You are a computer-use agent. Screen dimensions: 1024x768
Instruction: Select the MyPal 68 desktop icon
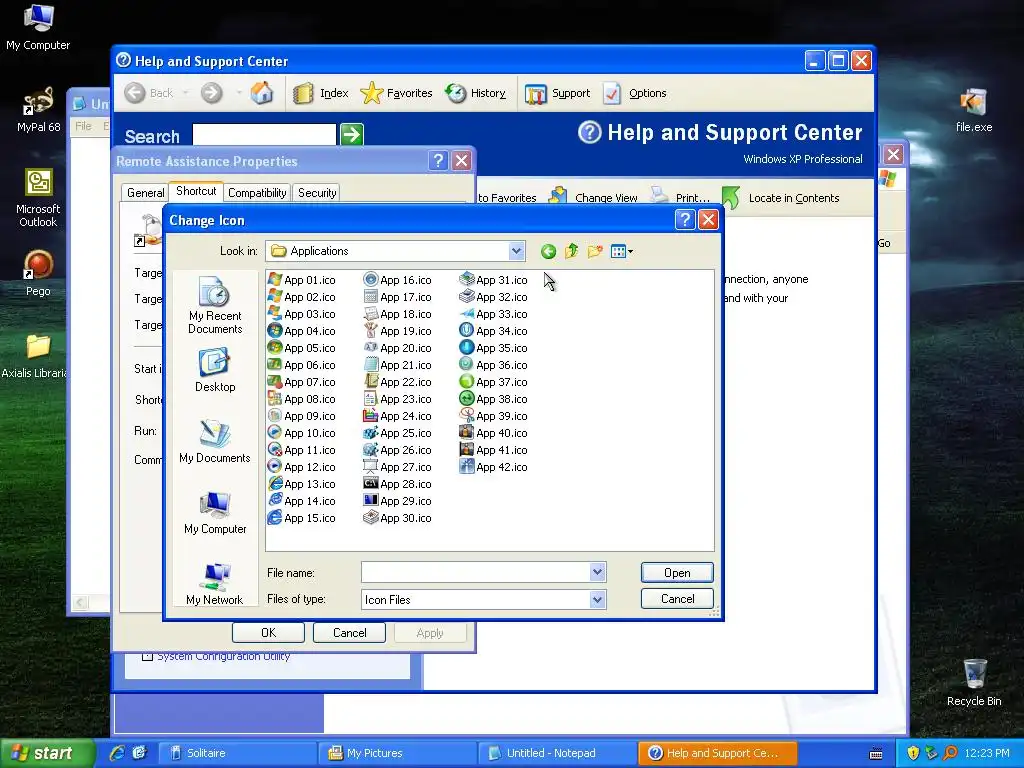click(x=38, y=110)
